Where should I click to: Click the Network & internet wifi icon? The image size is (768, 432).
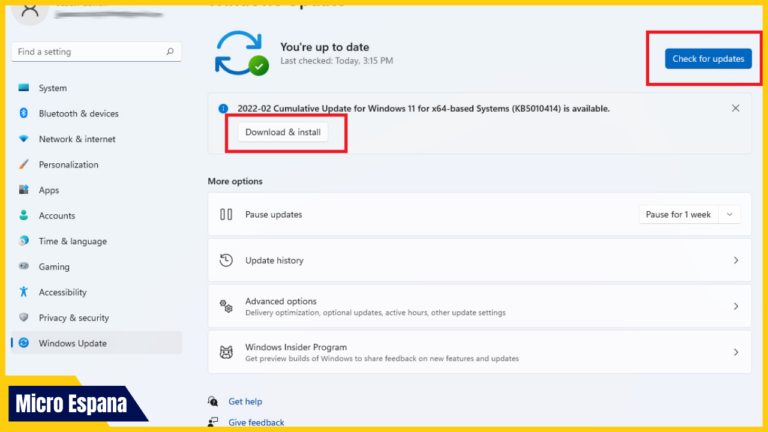click(24, 139)
